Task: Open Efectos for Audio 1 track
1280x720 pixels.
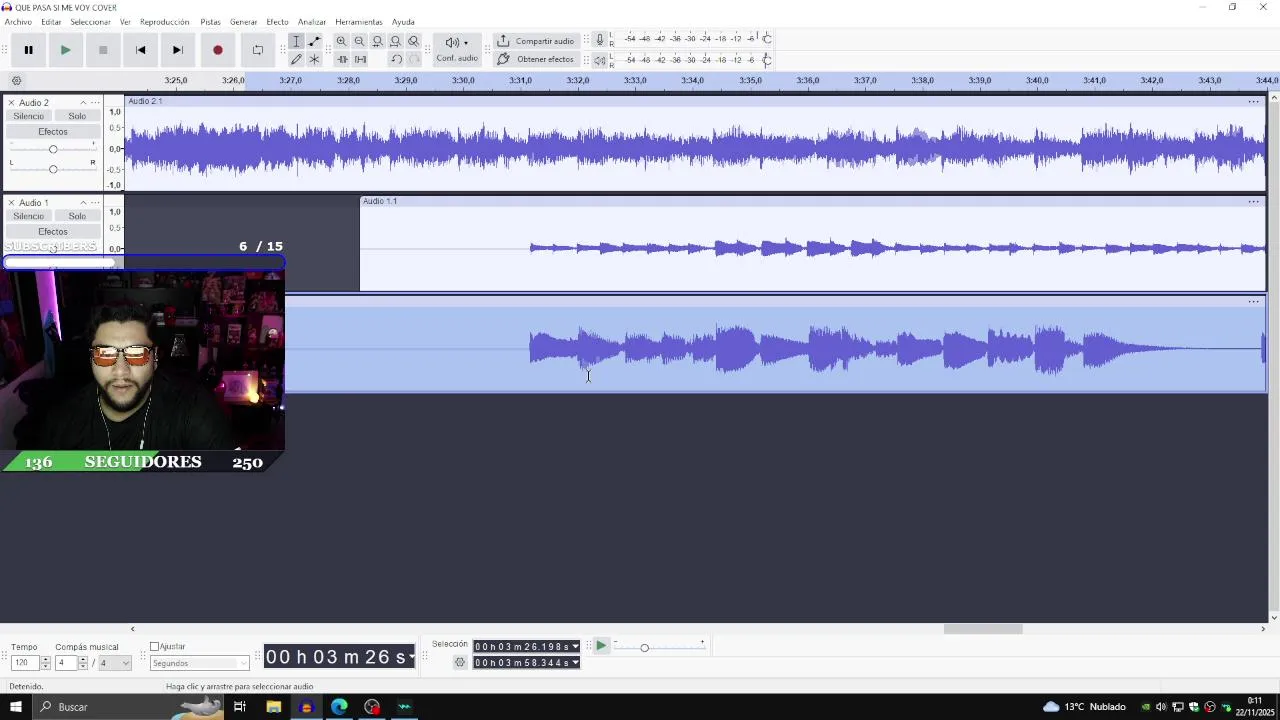Action: click(53, 232)
